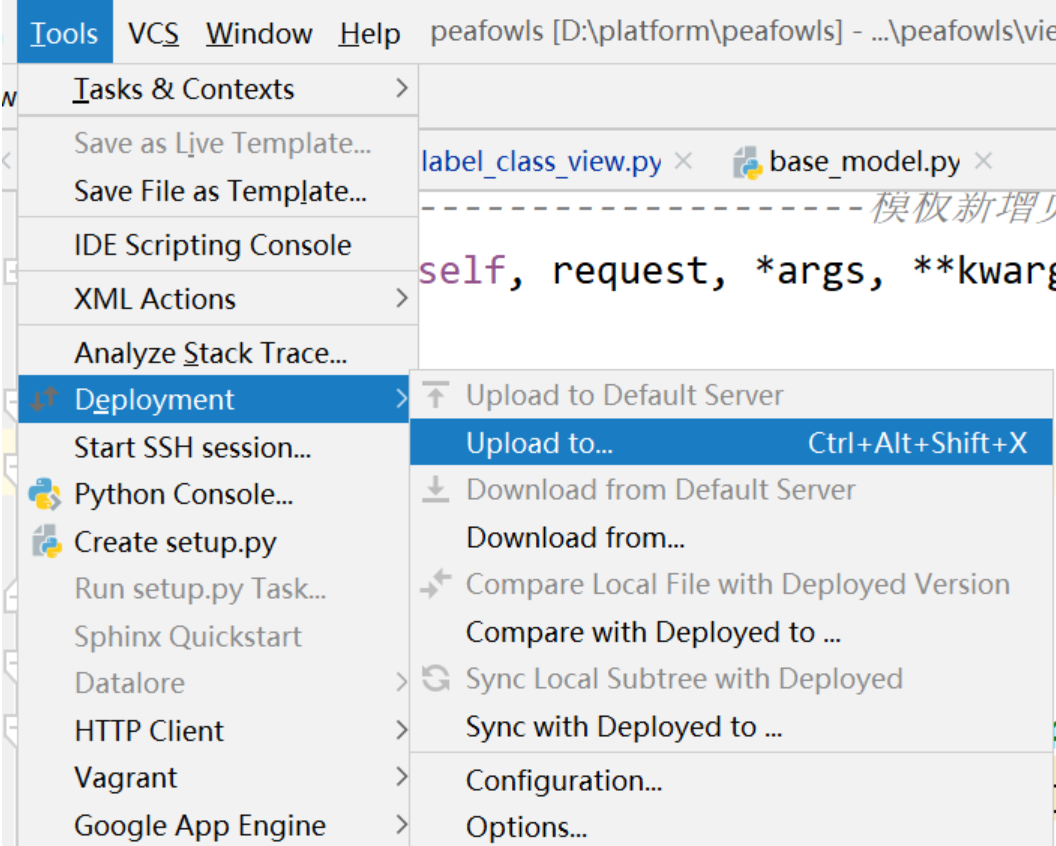Open deployment Configuration... entry
This screenshot has width=1056, height=846.
coord(564,780)
